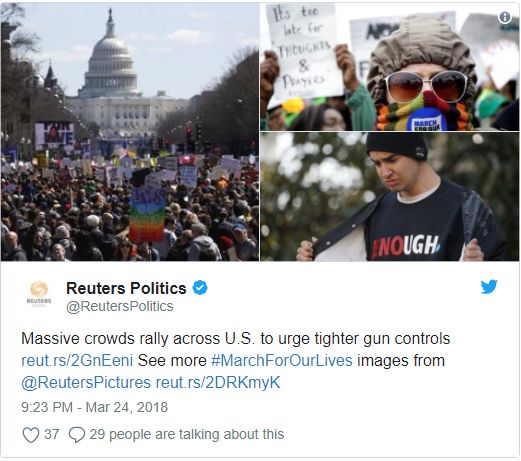The image size is (521, 461).
Task: Click '29 people are talking about this'
Action: [x=187, y=434]
